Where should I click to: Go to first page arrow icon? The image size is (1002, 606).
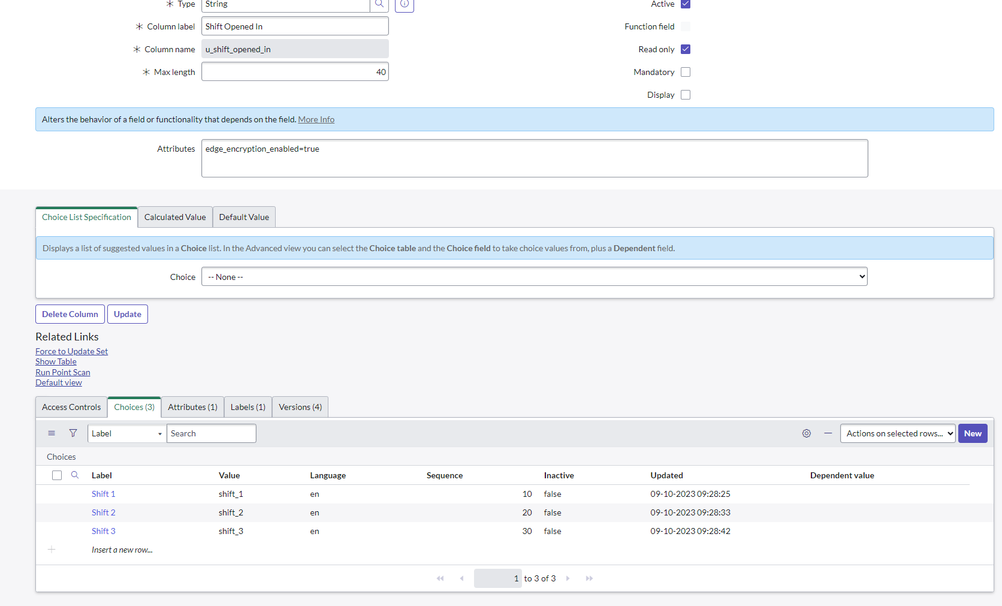pyautogui.click(x=440, y=579)
